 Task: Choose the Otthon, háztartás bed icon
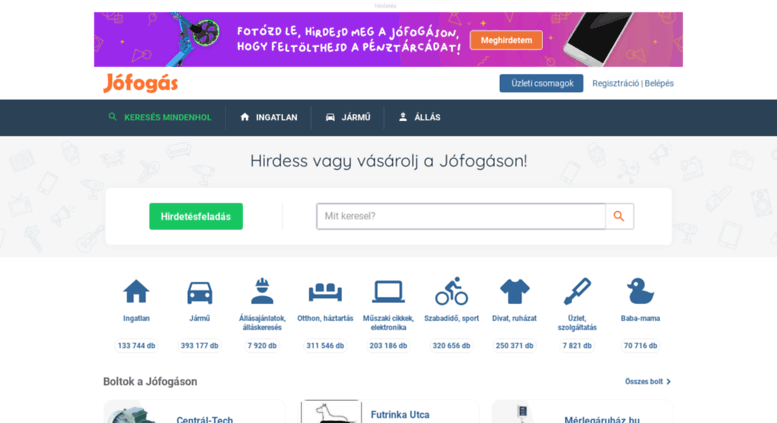click(x=325, y=292)
